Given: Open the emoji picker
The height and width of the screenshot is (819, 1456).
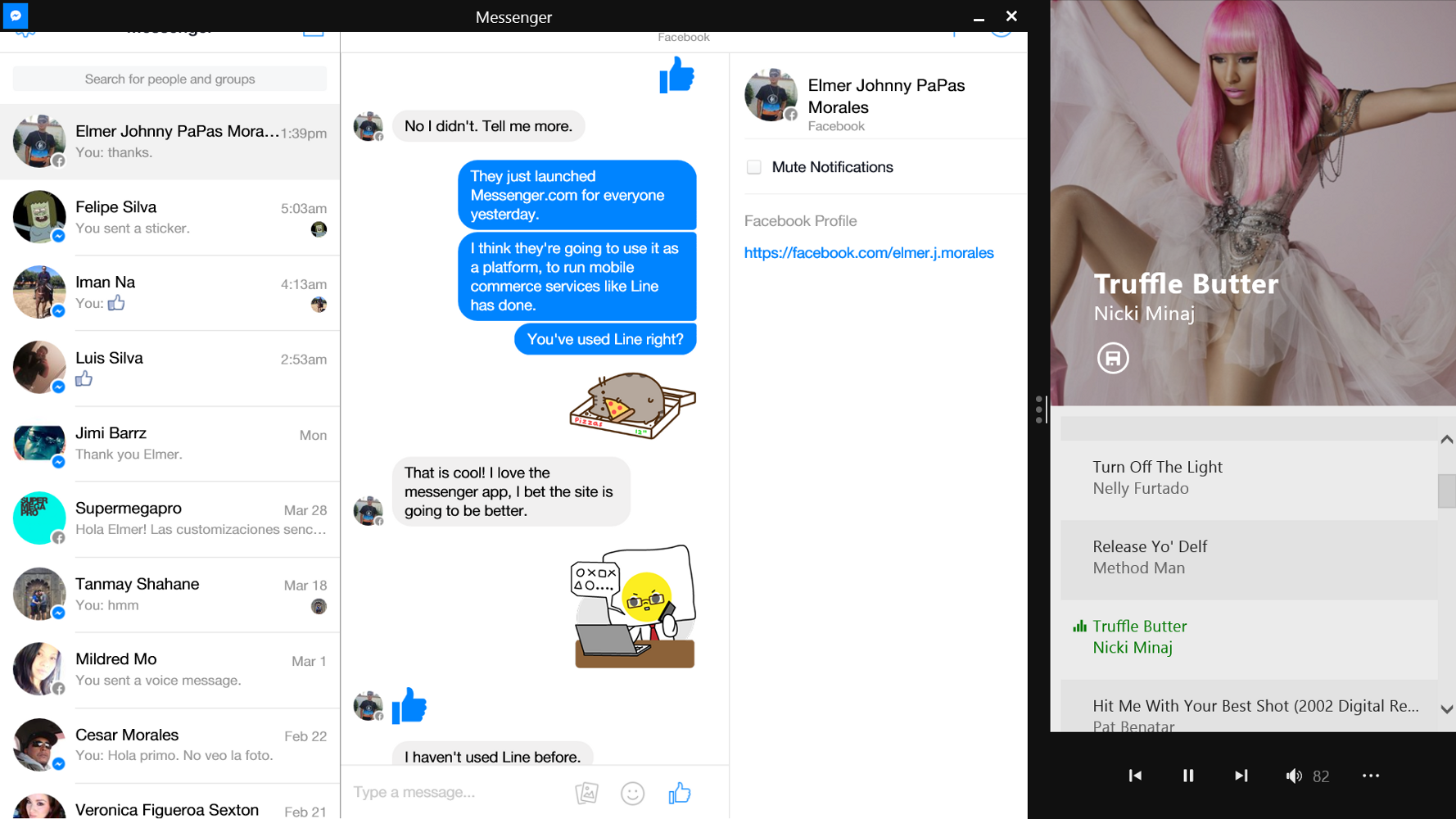Looking at the screenshot, I should tap(632, 793).
